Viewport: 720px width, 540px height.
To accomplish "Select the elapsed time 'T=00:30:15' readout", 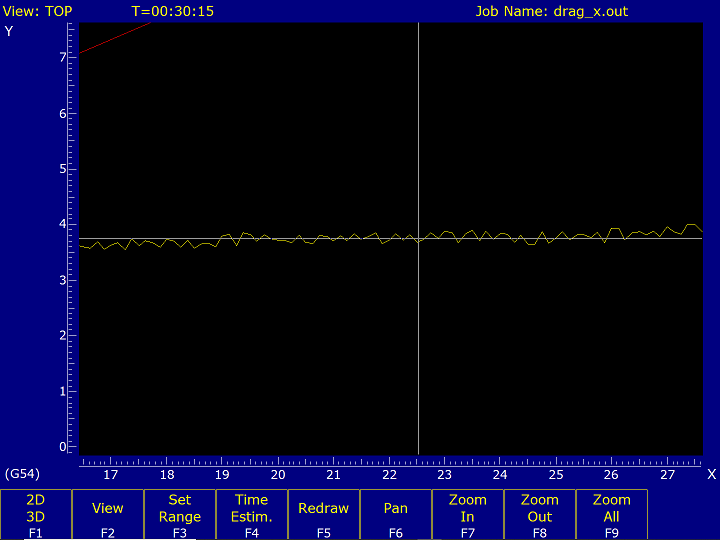I will point(173,11).
